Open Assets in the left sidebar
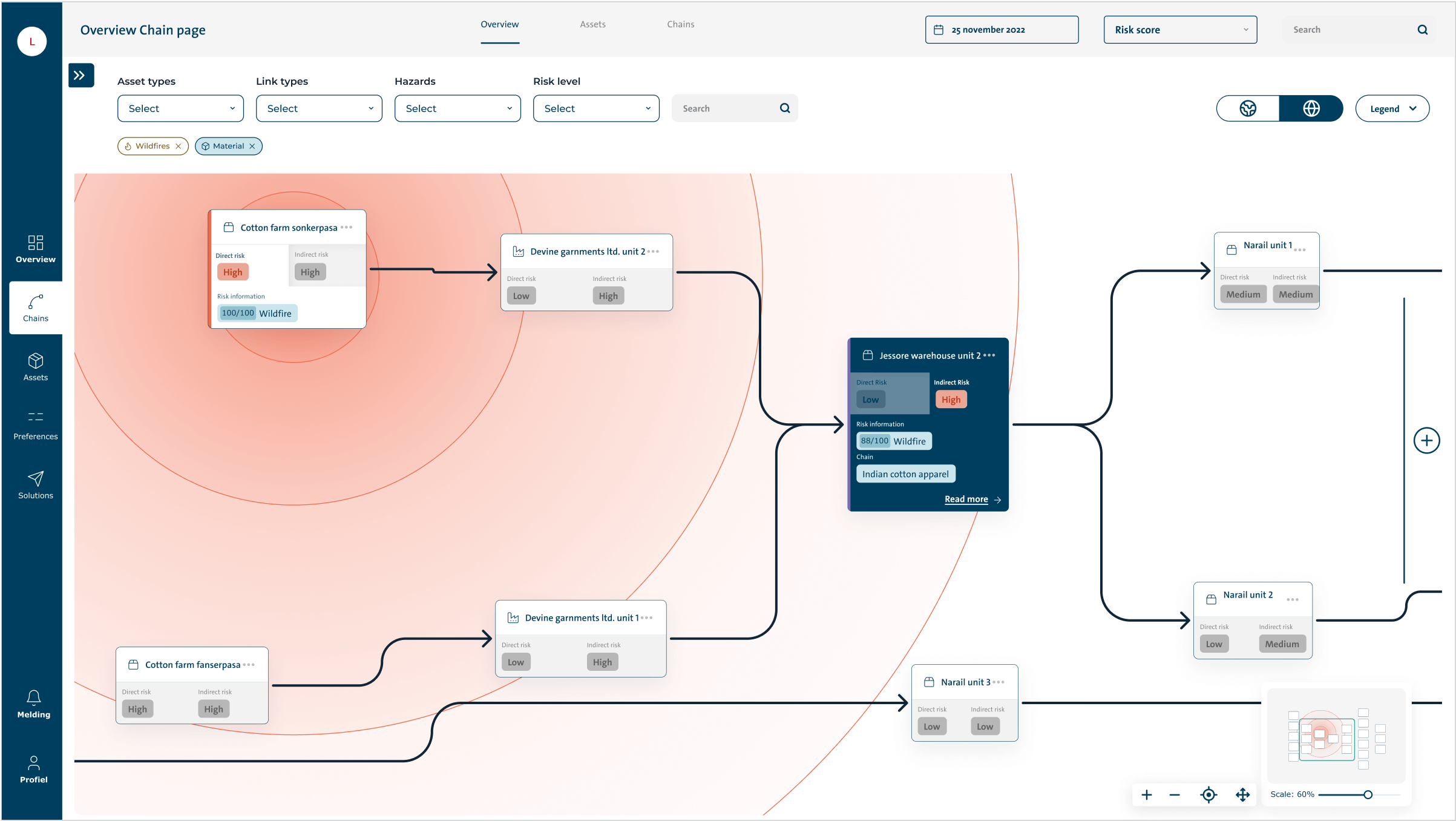The image size is (1456, 821). click(x=35, y=366)
